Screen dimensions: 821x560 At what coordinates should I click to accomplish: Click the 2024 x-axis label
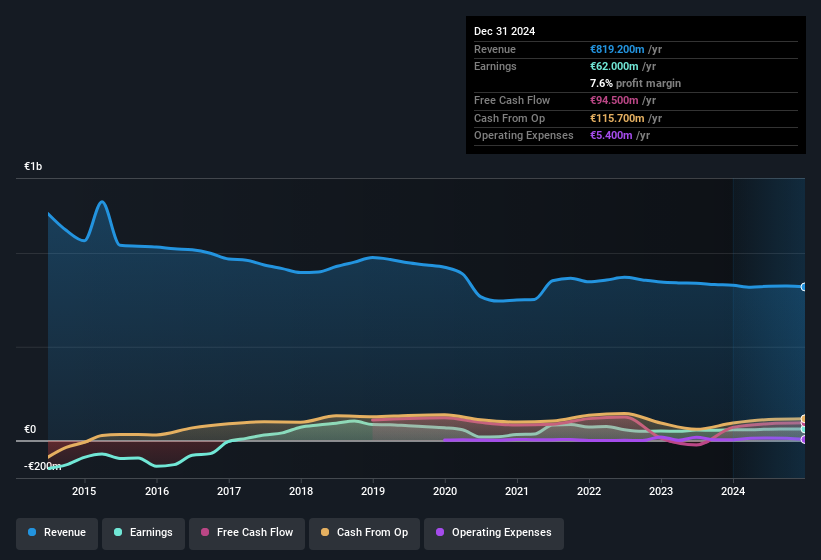click(x=733, y=491)
